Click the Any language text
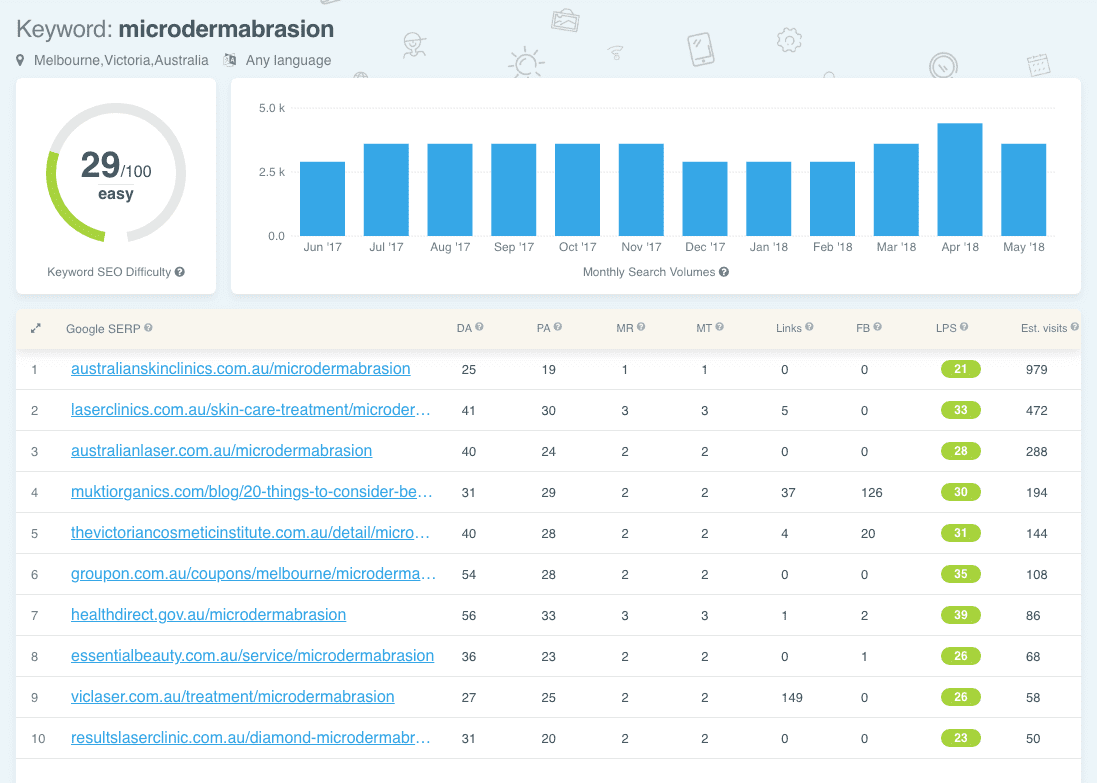Viewport: 1097px width, 783px height. click(x=288, y=60)
